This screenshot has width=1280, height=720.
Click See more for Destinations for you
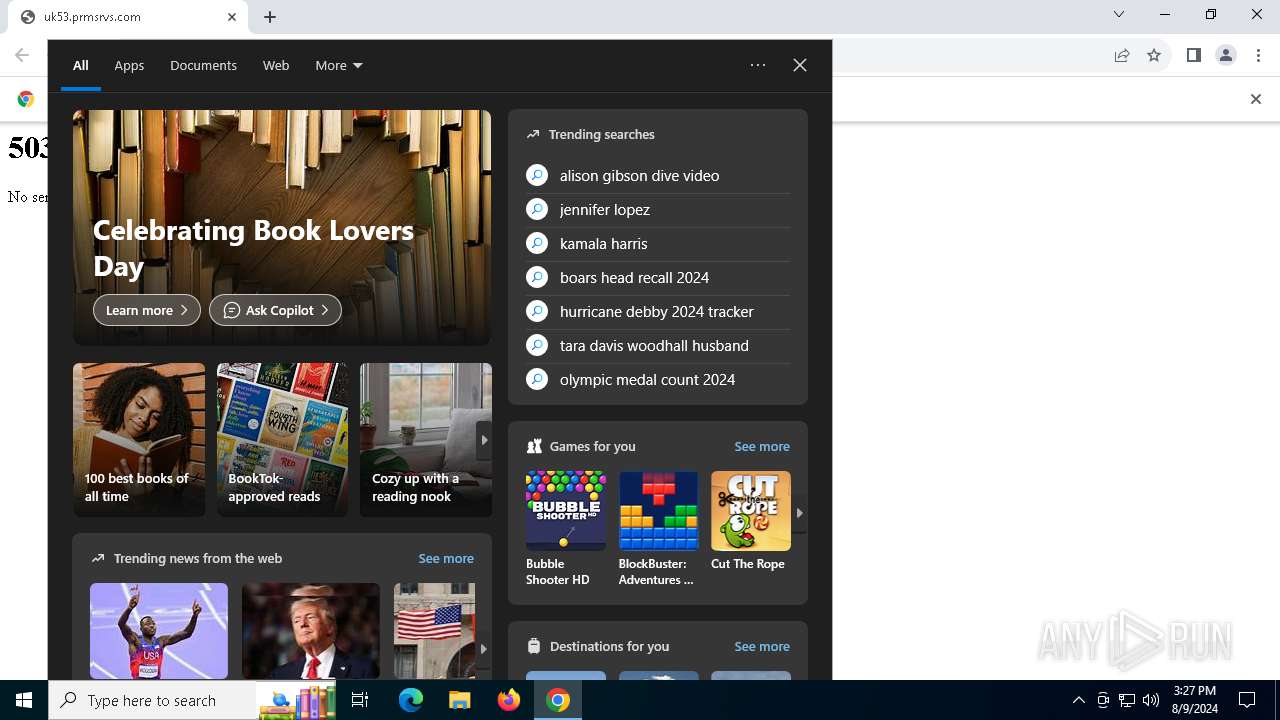(762, 646)
